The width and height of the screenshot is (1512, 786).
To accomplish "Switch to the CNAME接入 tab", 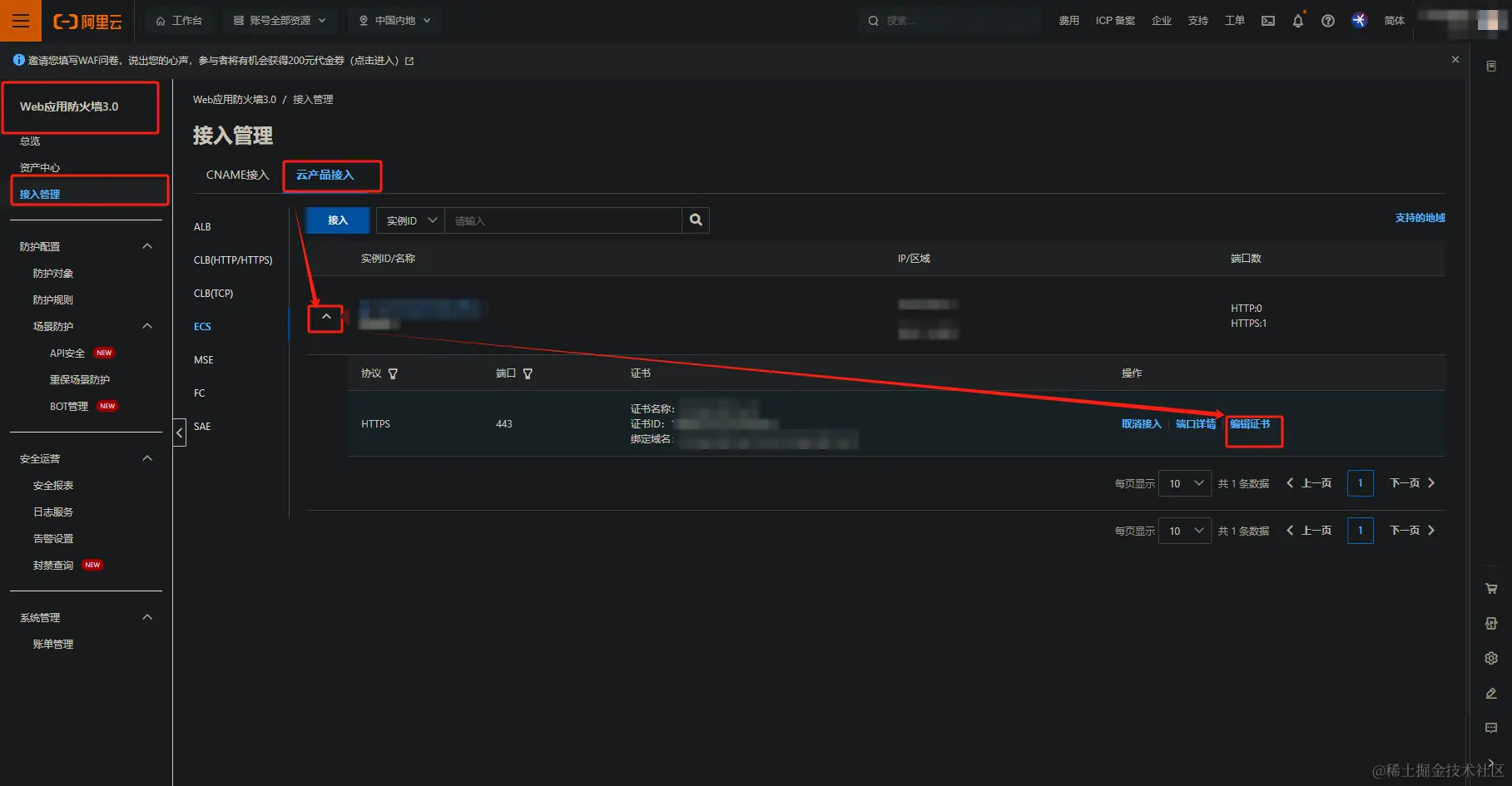I will pos(237,175).
